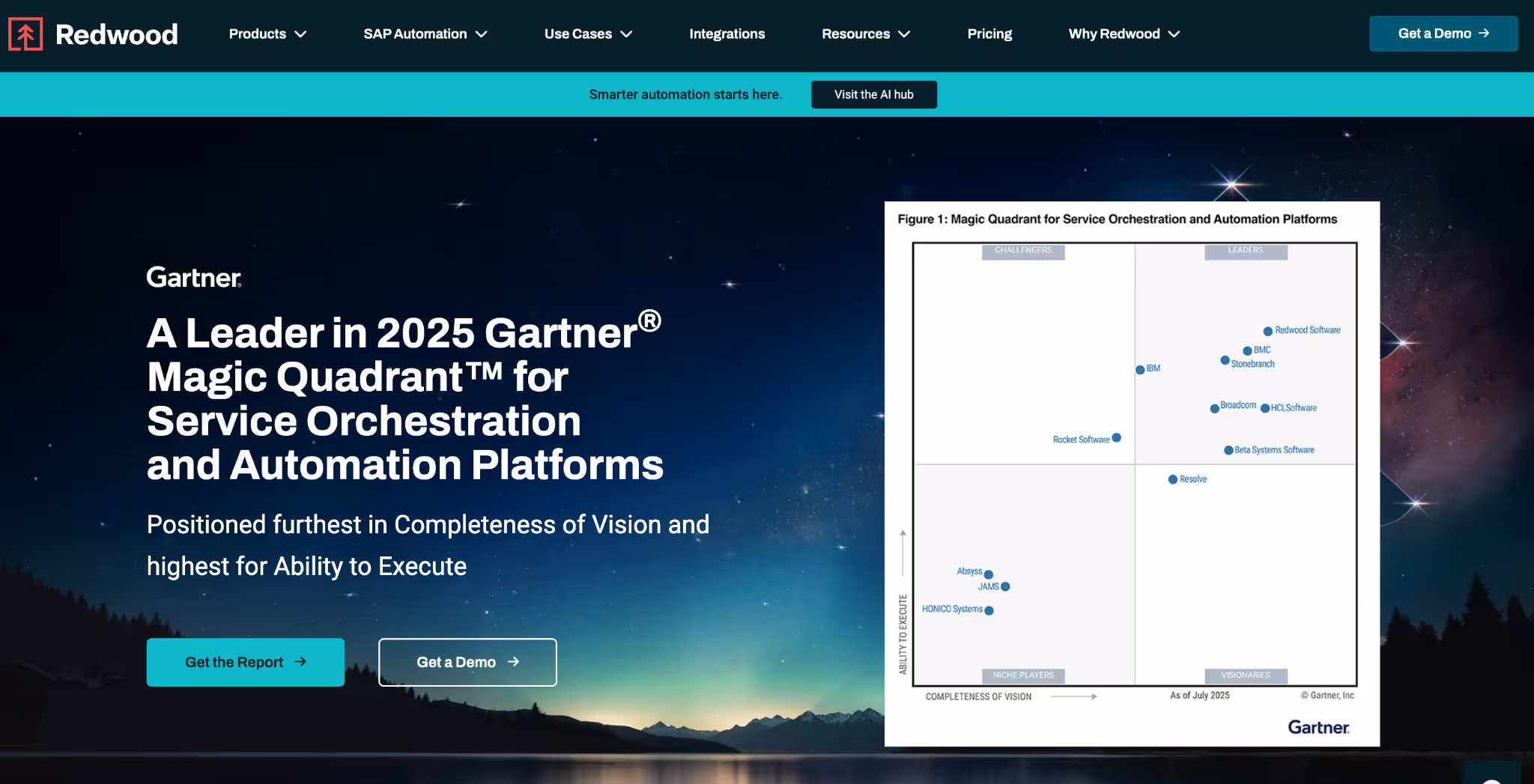Screen dimensions: 1534x784
Task: Click the hero headline about Gartner Magic Quadrant
Action: tap(405, 397)
